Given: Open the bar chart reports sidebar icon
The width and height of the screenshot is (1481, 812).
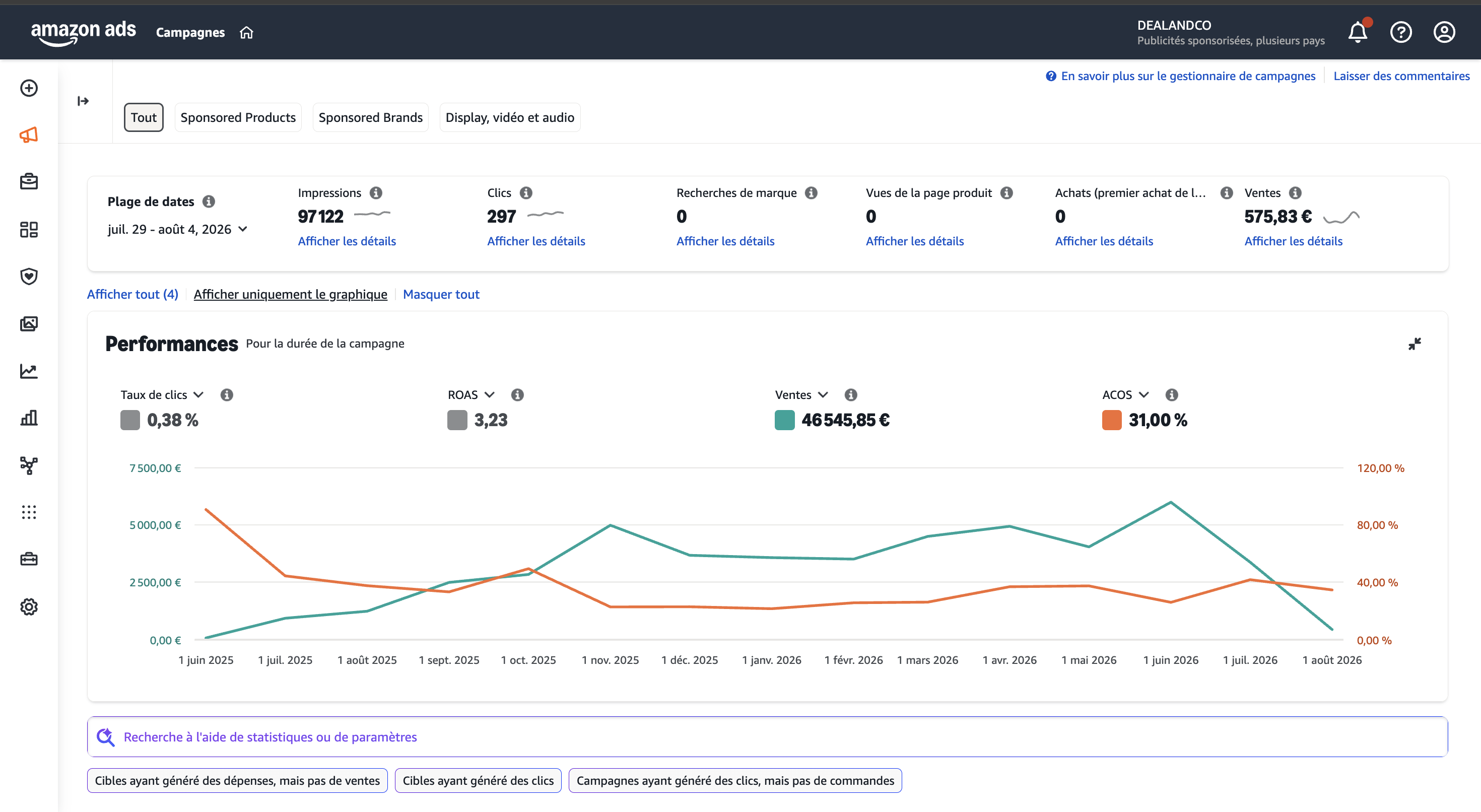Looking at the screenshot, I should click(29, 418).
